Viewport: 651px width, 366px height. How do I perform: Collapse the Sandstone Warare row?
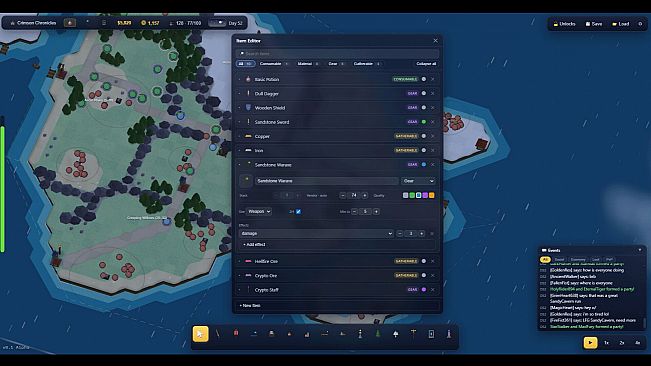(x=239, y=165)
